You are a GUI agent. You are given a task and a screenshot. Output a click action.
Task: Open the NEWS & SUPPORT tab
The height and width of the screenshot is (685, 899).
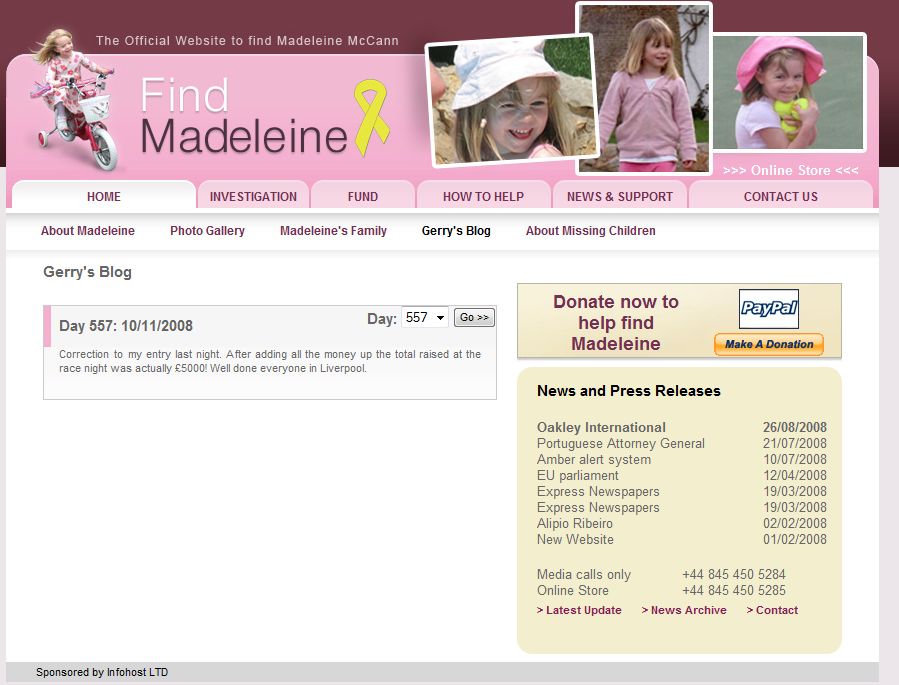(x=620, y=197)
